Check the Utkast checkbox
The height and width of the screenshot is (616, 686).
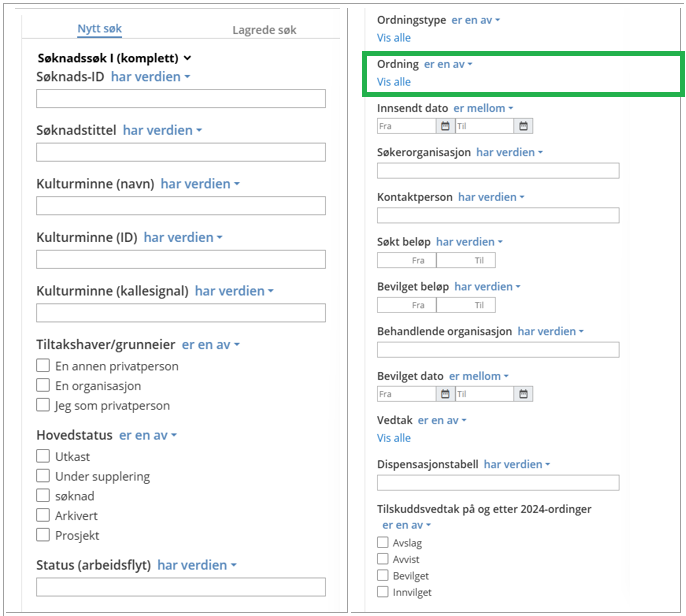[43, 456]
